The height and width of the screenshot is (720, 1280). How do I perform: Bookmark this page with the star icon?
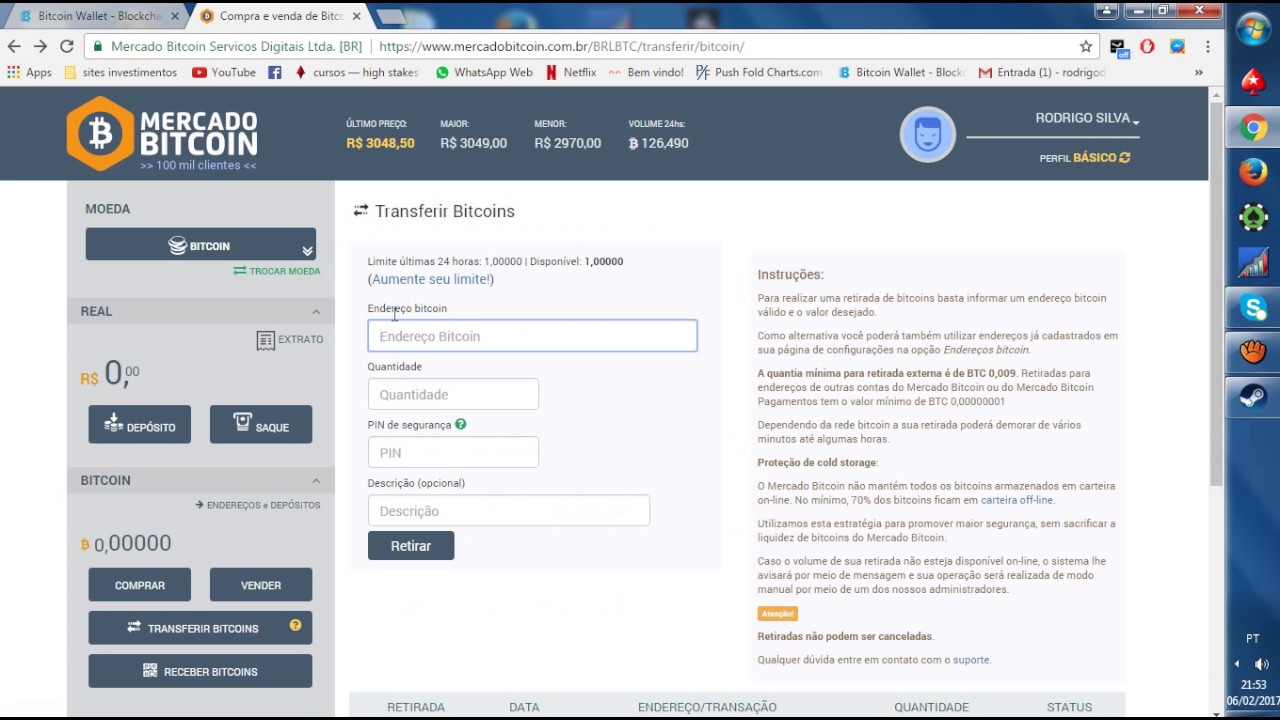1086,46
